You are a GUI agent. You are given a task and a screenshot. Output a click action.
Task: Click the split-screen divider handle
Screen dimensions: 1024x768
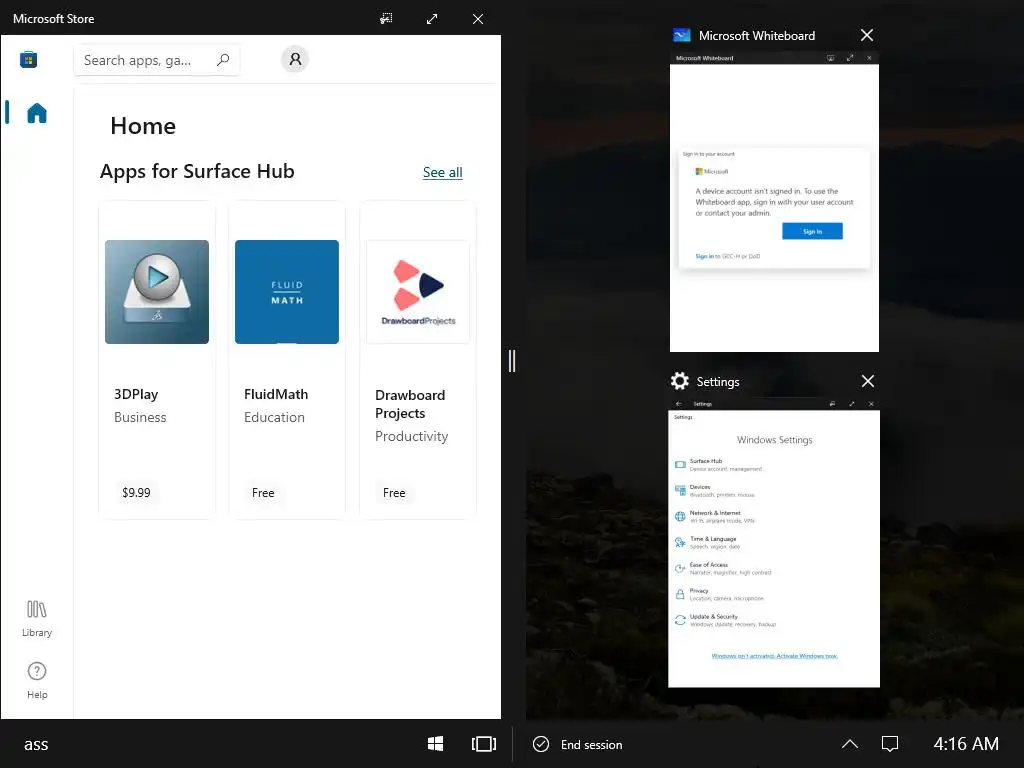(512, 360)
